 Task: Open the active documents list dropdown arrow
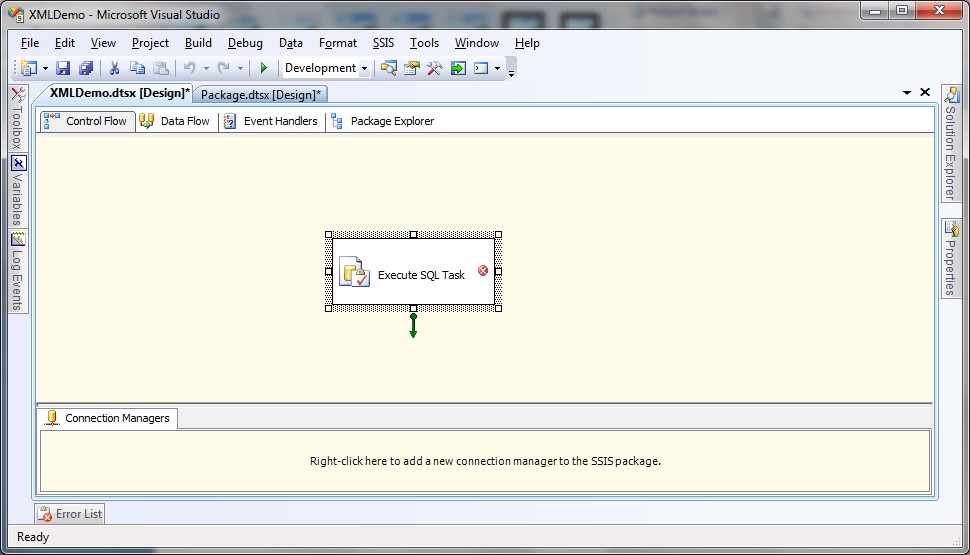point(907,92)
